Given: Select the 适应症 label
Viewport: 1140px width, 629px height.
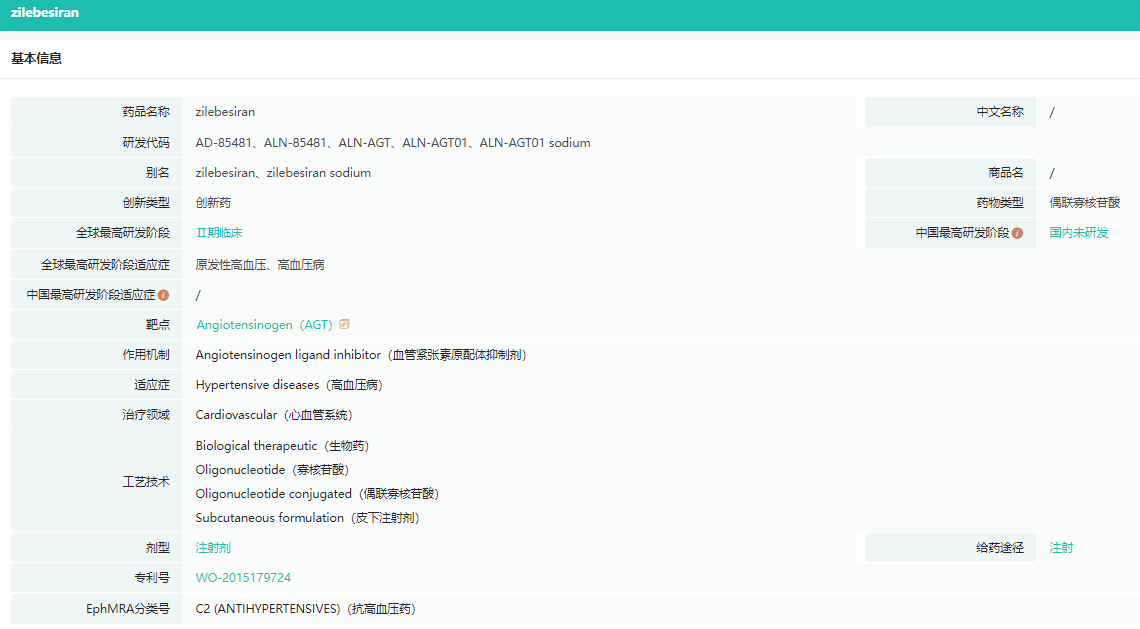Looking at the screenshot, I should tap(151, 385).
